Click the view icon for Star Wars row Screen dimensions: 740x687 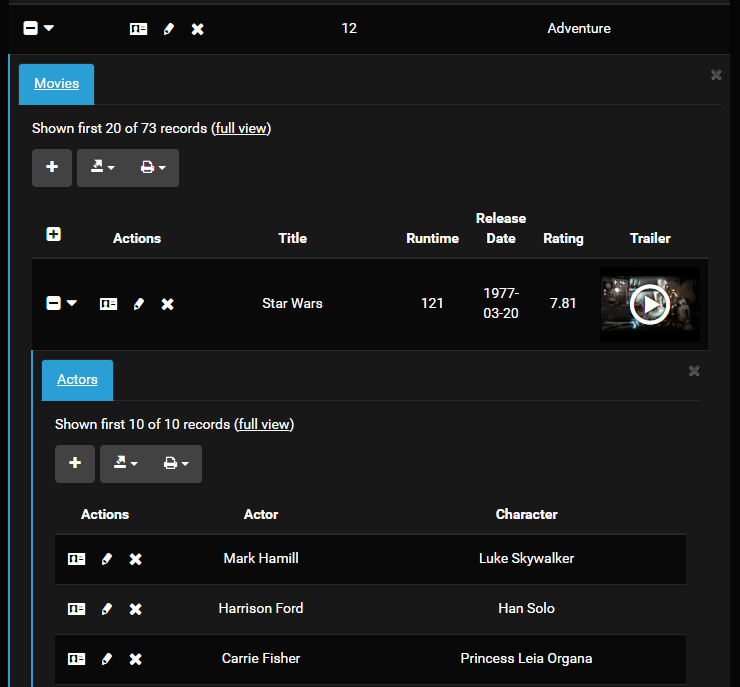click(108, 304)
